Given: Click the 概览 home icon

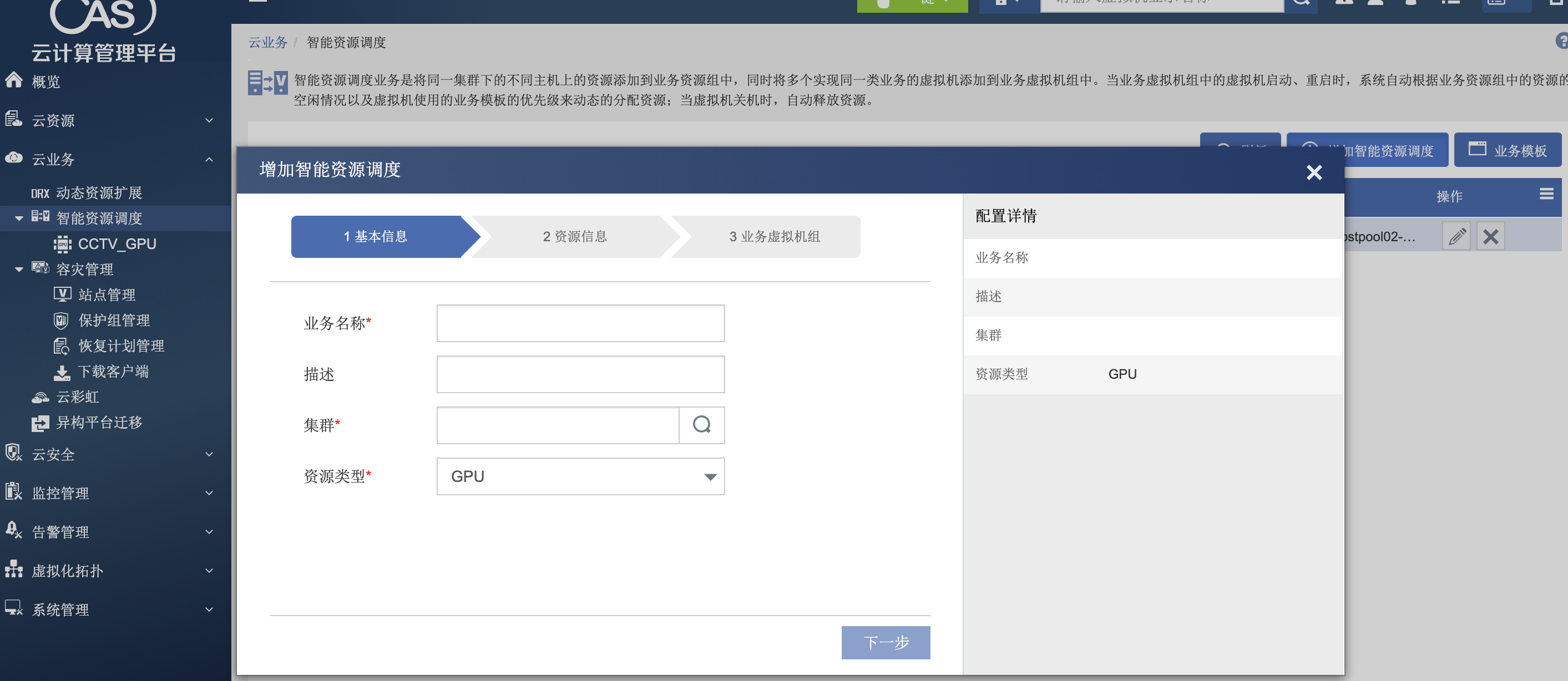Looking at the screenshot, I should point(14,80).
